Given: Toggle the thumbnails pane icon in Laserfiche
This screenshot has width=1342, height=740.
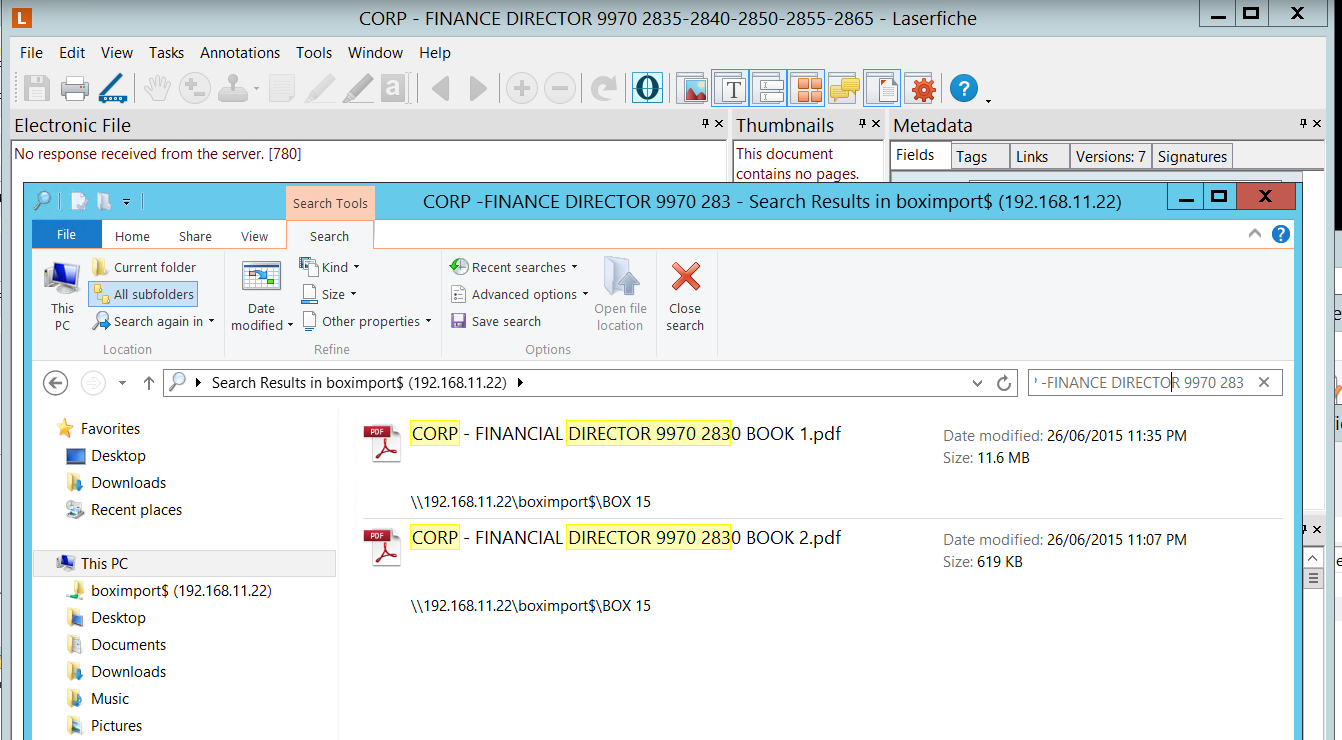Looking at the screenshot, I should pyautogui.click(x=806, y=89).
